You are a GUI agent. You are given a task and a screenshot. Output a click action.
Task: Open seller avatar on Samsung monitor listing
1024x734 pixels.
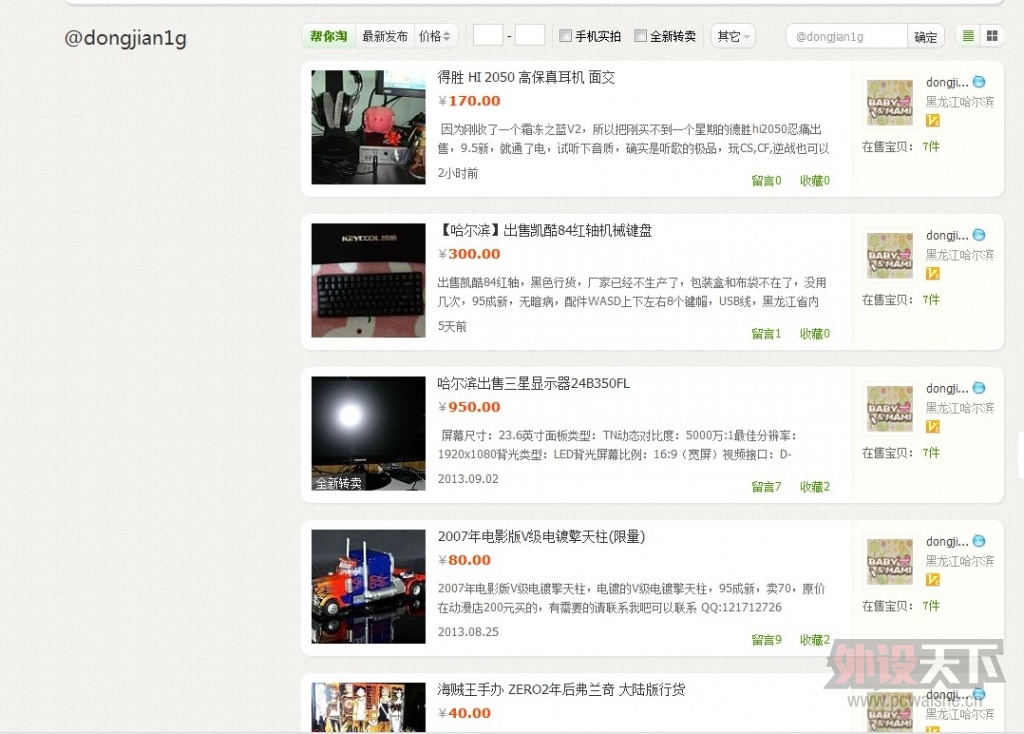889,408
